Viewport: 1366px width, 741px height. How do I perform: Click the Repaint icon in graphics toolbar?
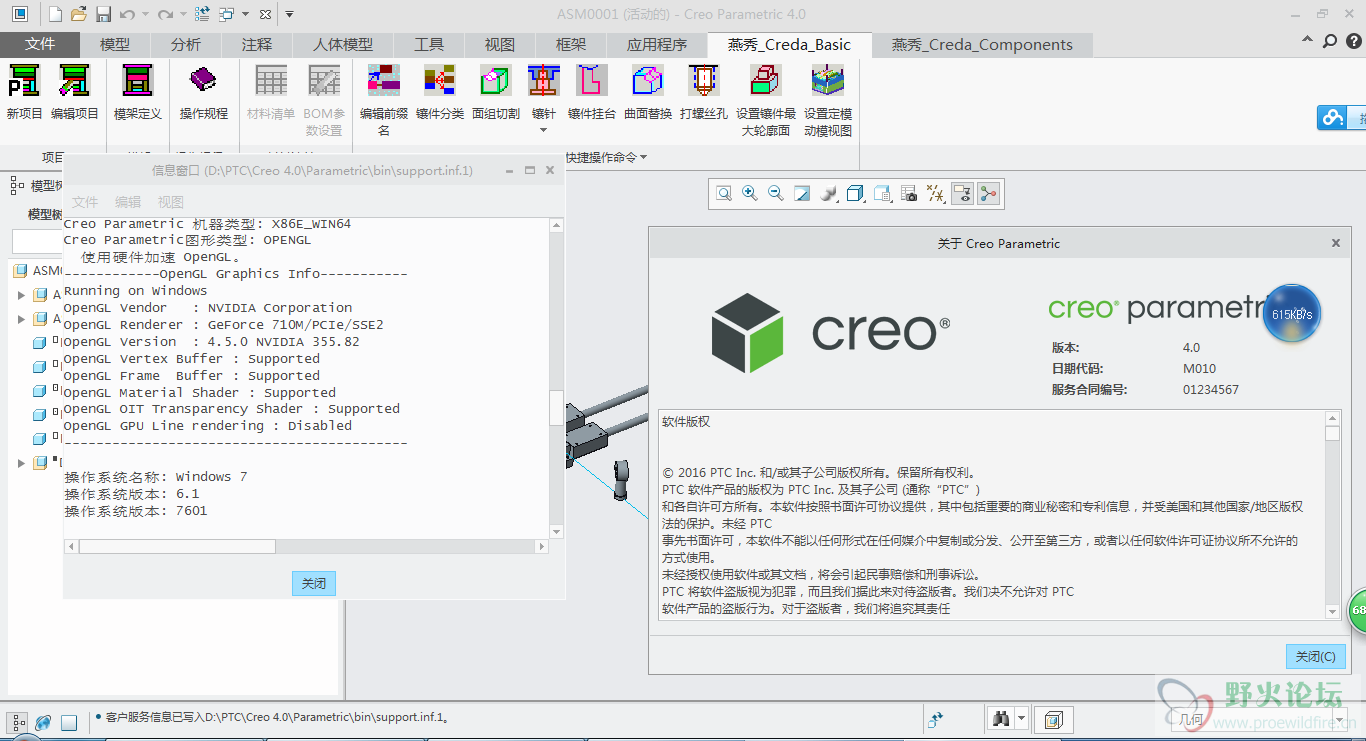802,194
